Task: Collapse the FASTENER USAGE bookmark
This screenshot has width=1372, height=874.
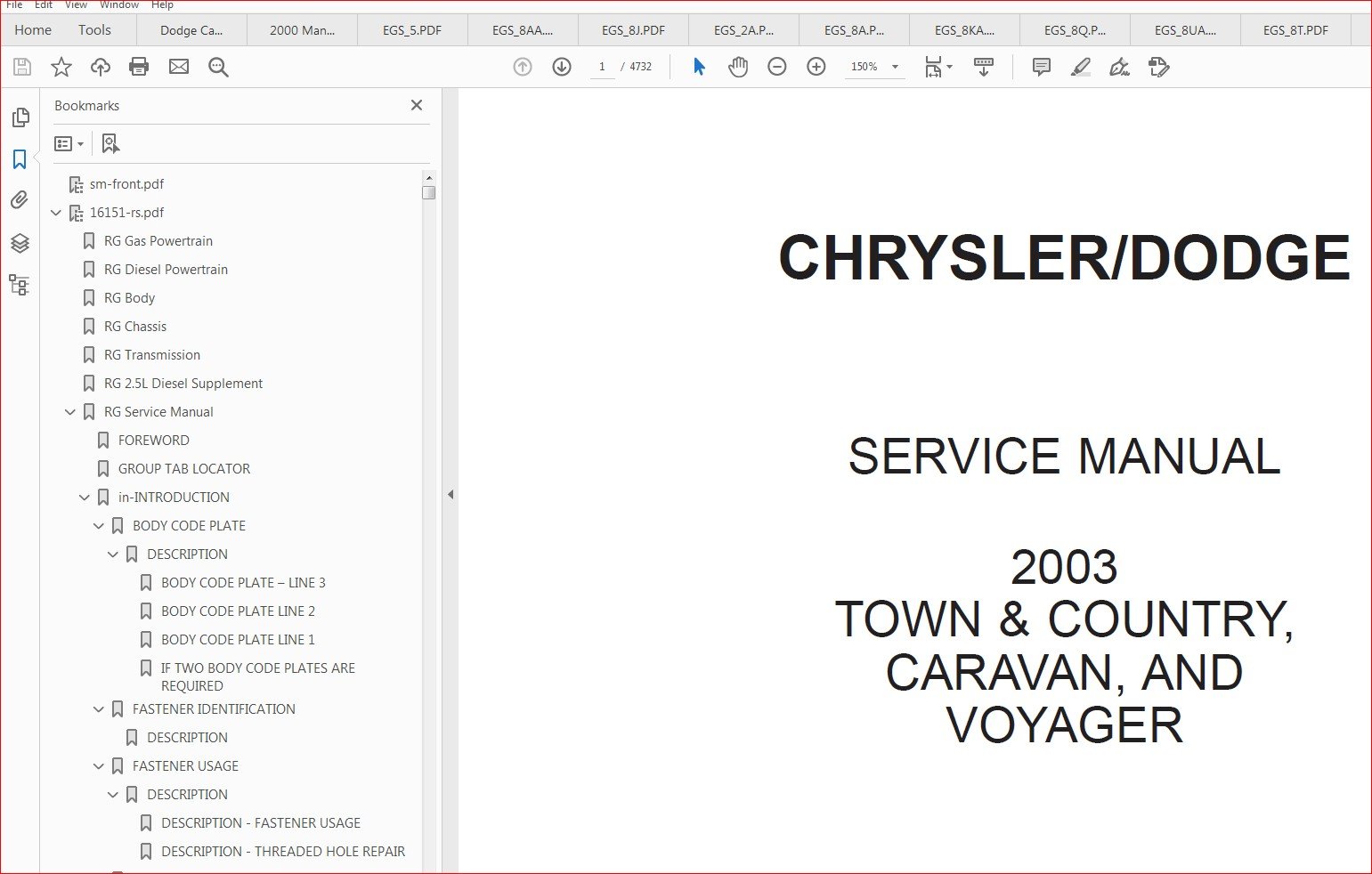Action: [99, 766]
